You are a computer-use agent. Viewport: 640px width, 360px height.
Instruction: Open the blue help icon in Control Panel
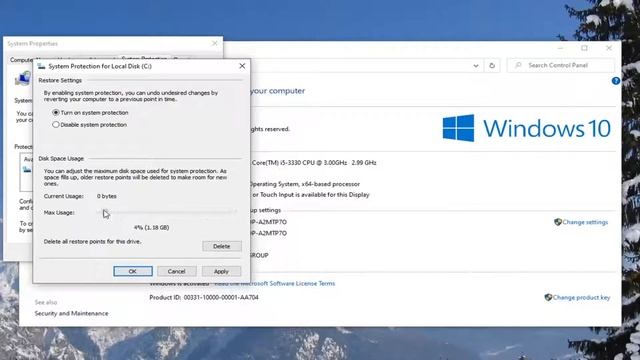click(616, 81)
